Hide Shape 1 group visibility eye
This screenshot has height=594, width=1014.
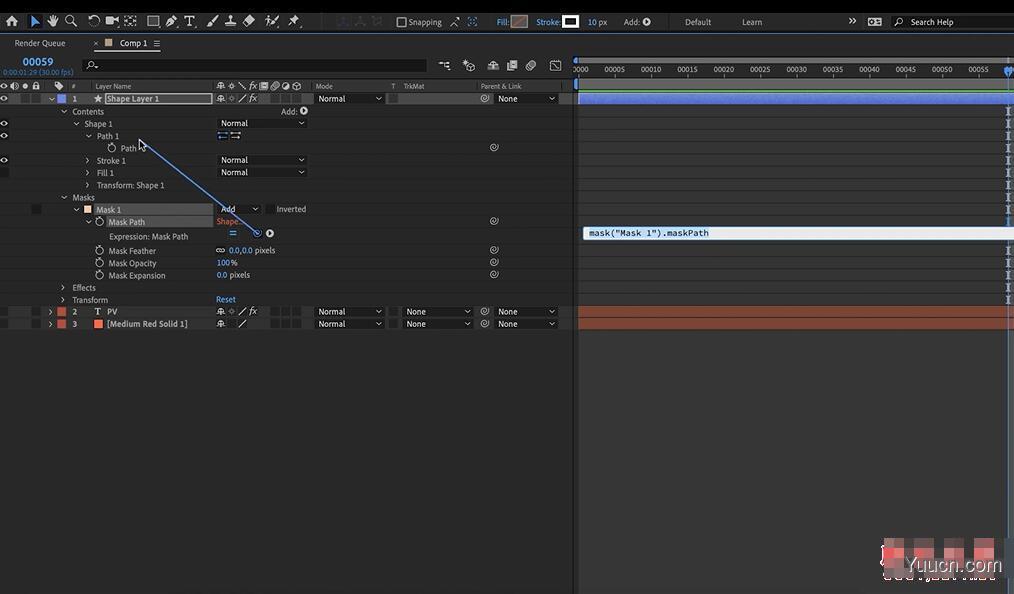[4, 123]
